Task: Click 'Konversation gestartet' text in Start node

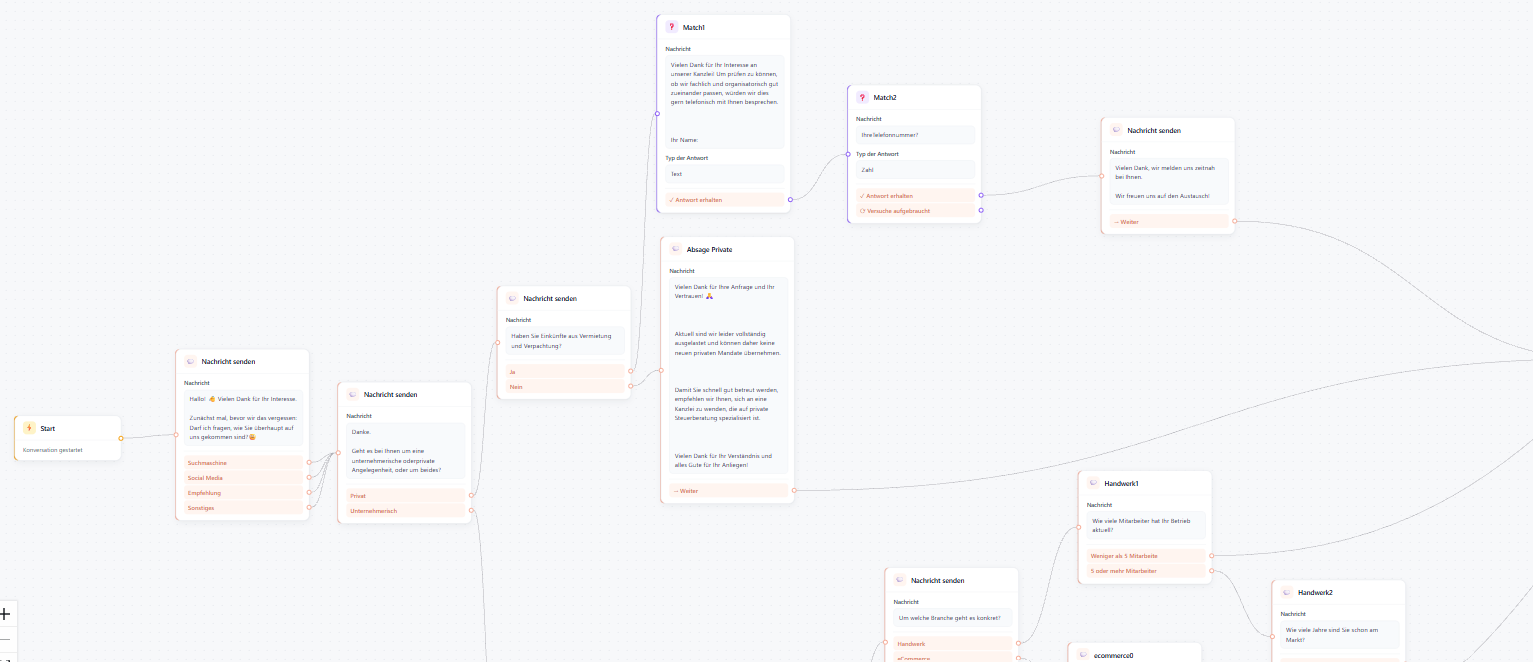Action: pos(53,450)
